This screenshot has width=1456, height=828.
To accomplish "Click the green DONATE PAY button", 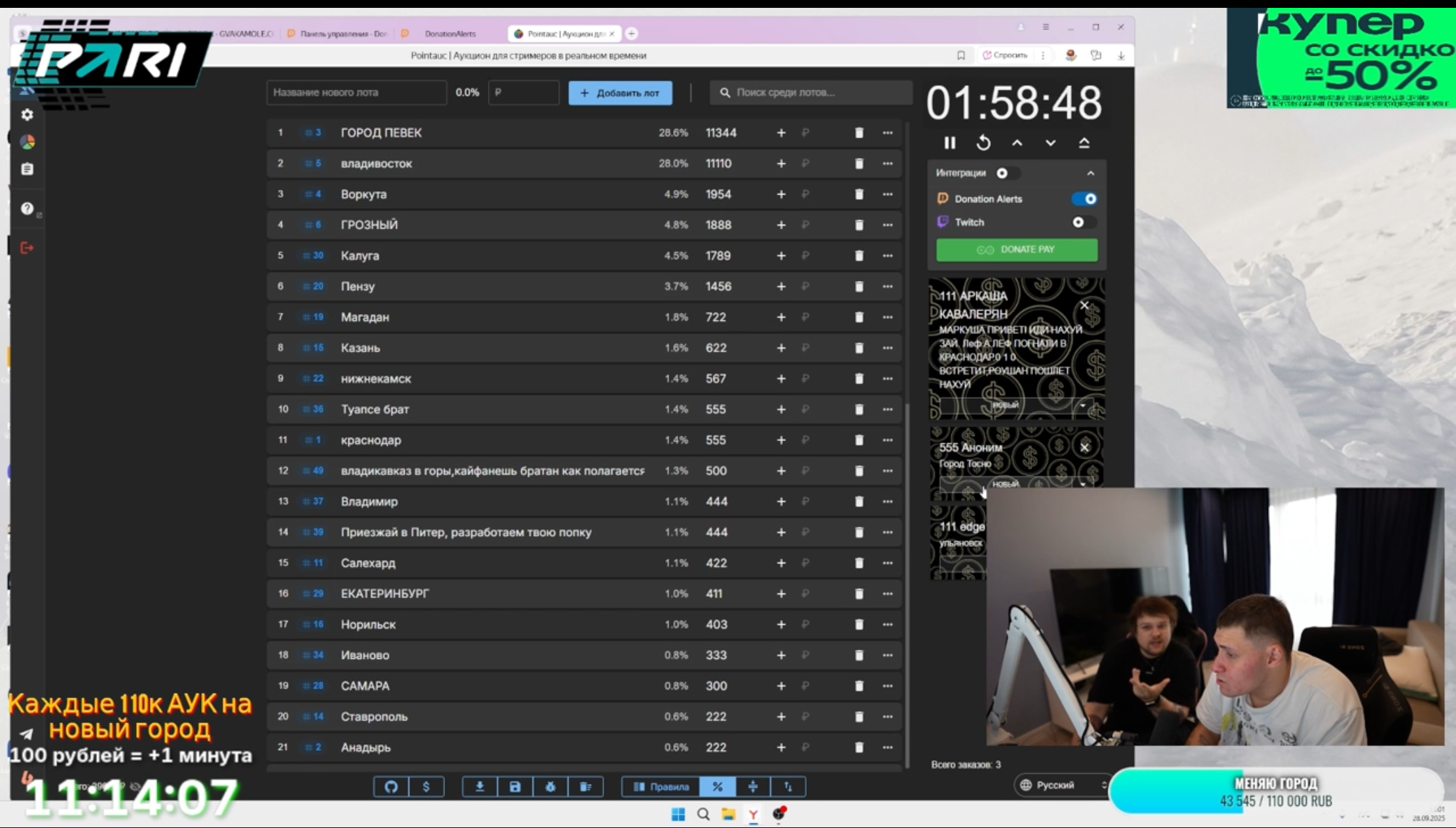I will coord(1016,250).
